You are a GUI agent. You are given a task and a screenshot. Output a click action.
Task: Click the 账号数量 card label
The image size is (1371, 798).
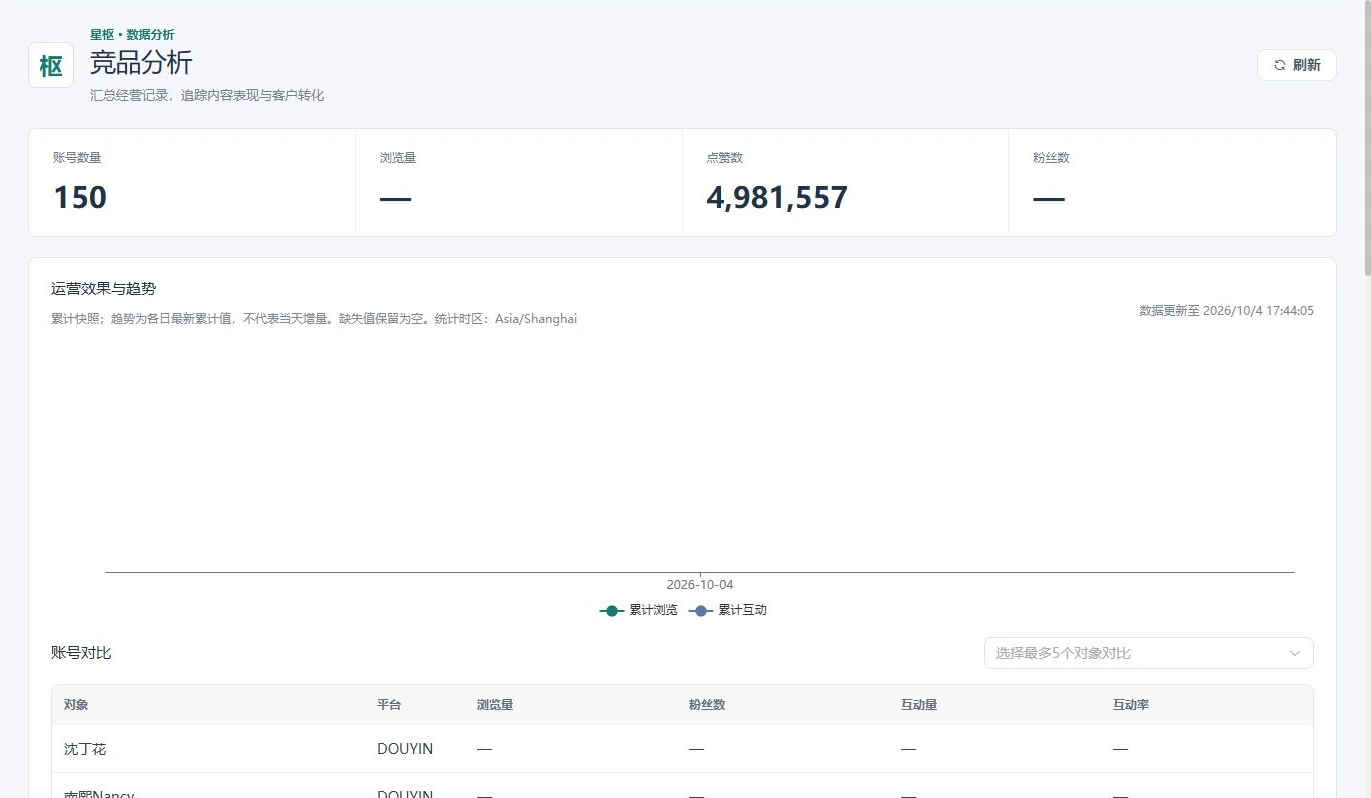77,158
